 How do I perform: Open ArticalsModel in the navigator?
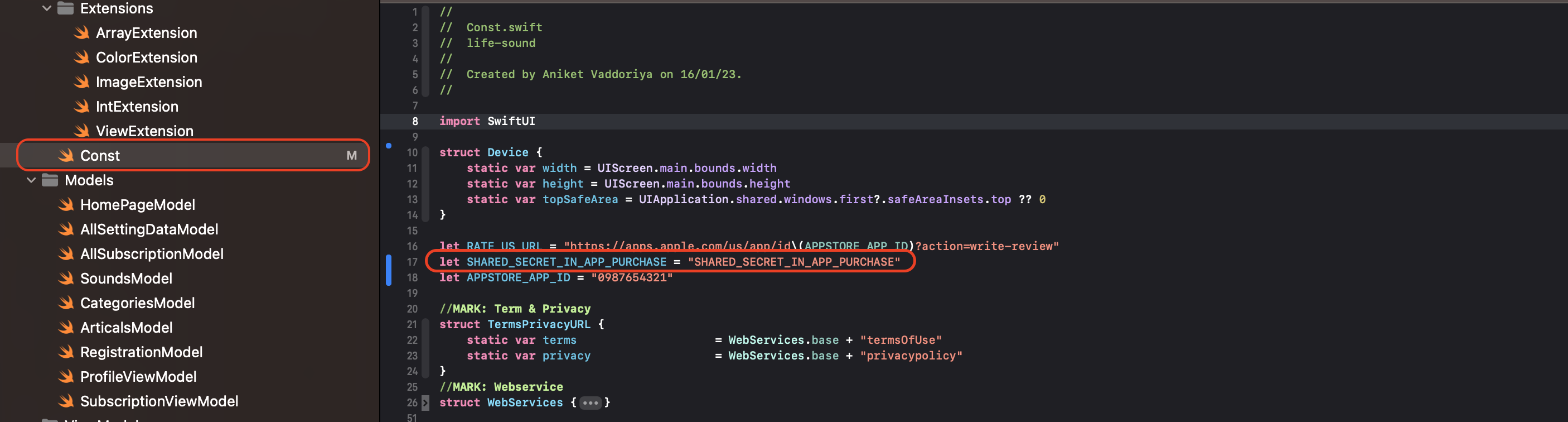point(126,328)
